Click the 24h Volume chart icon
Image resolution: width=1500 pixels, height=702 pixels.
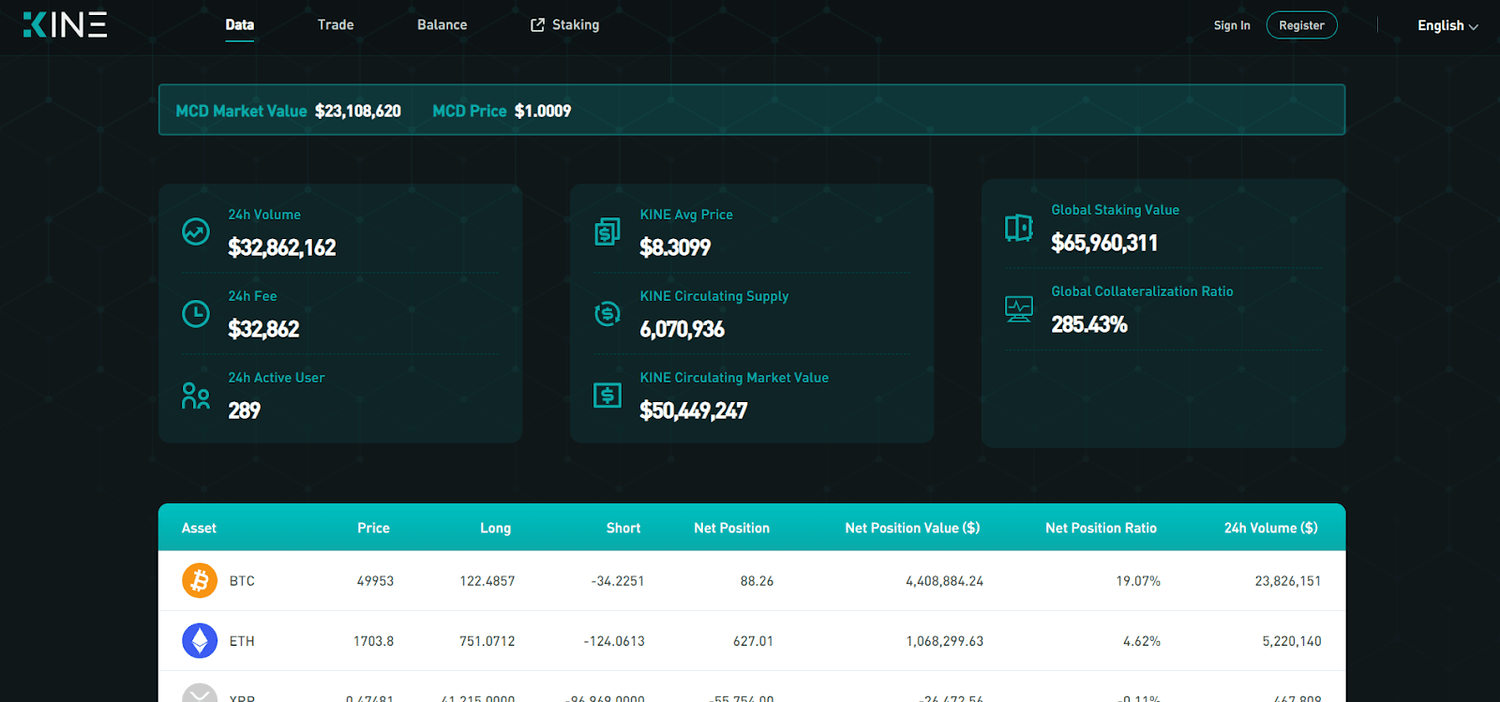click(196, 232)
